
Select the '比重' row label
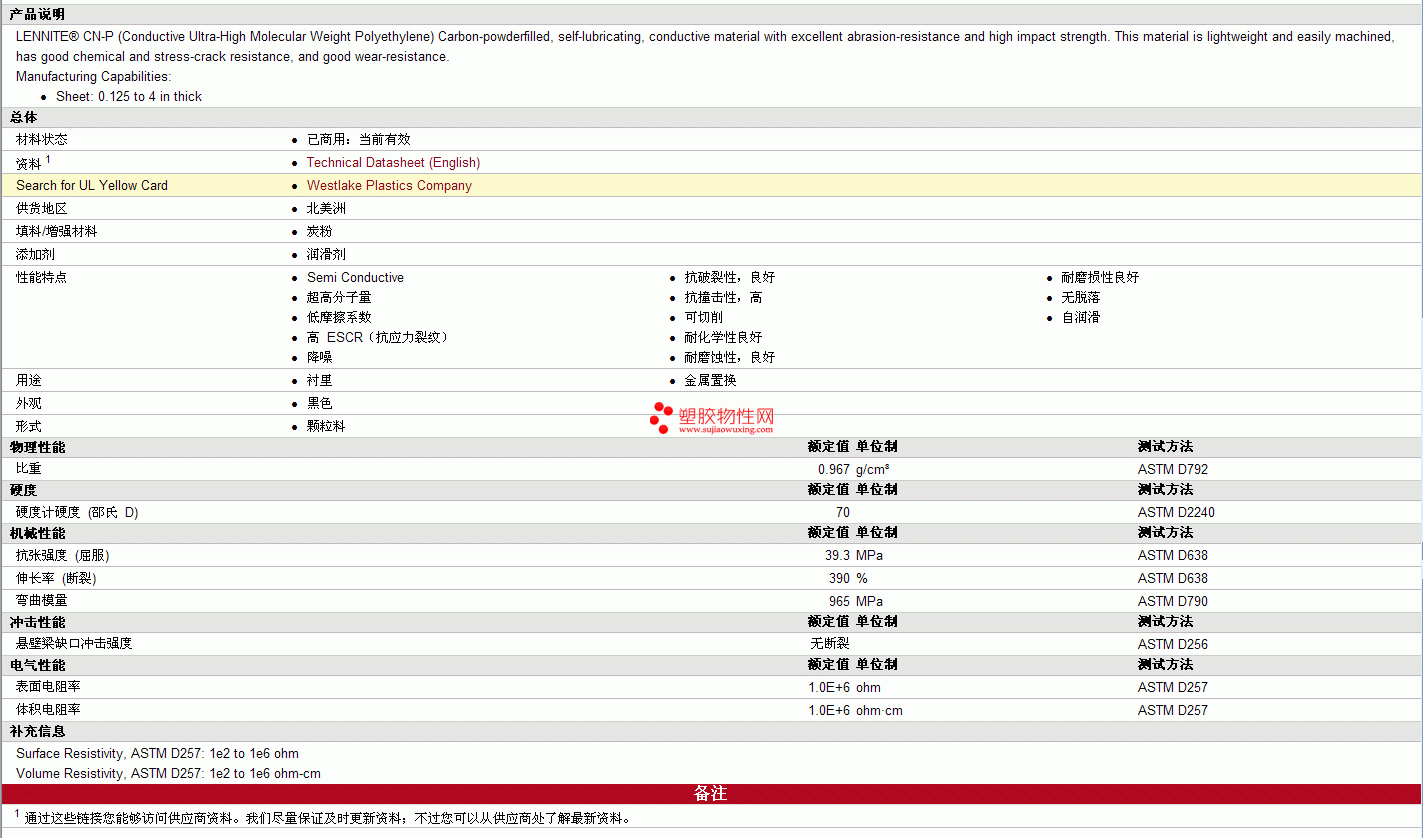click(29, 468)
